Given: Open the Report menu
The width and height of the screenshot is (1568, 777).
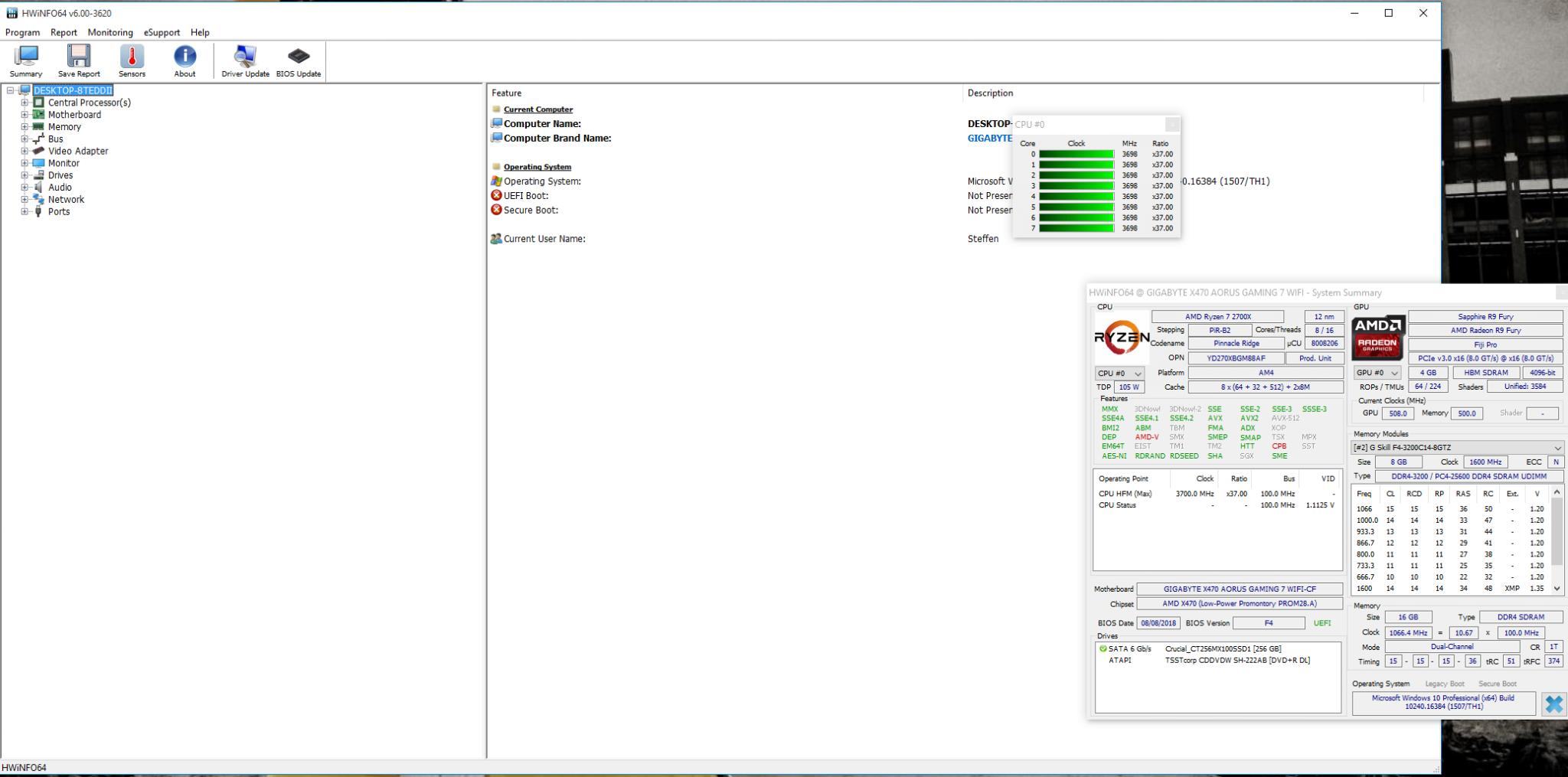Looking at the screenshot, I should tap(64, 32).
